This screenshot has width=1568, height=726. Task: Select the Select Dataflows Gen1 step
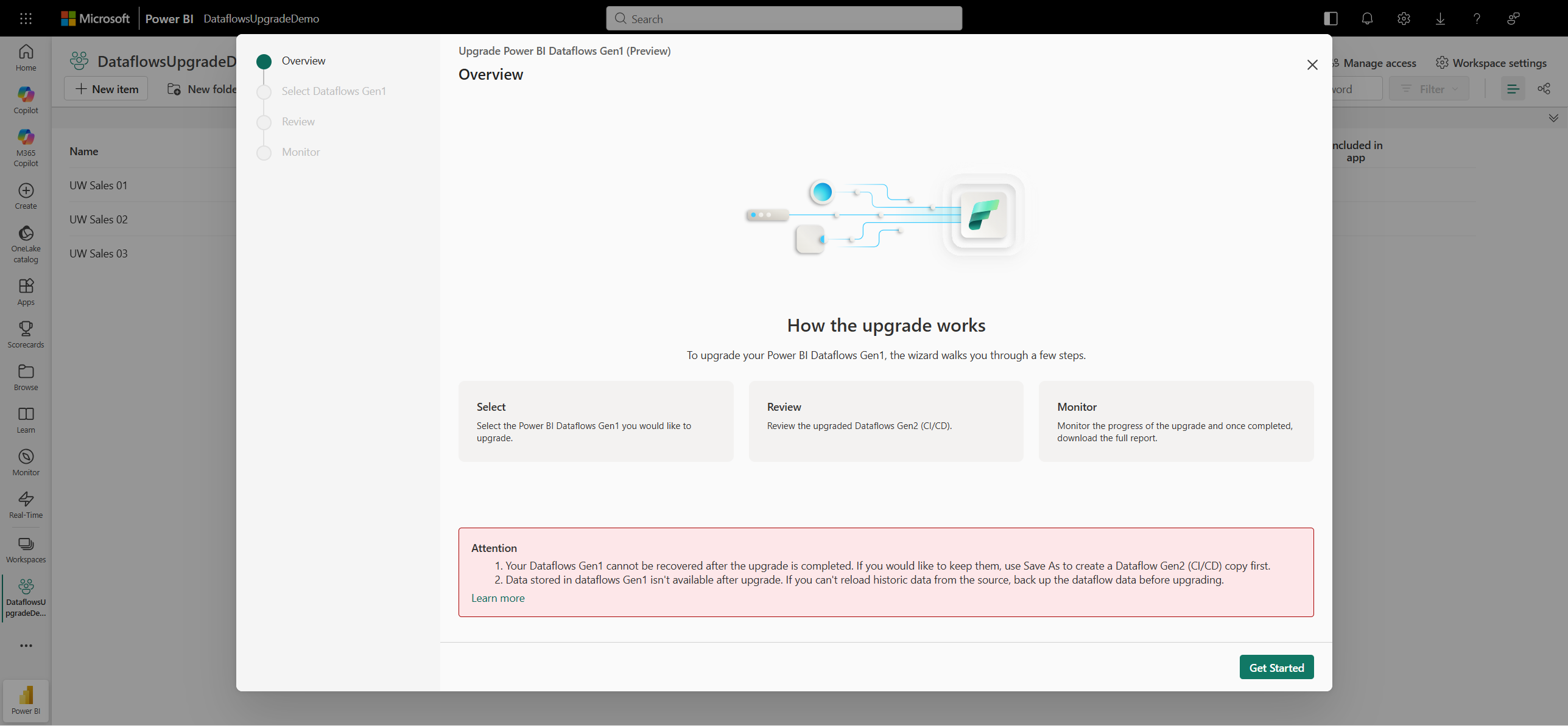coord(334,91)
